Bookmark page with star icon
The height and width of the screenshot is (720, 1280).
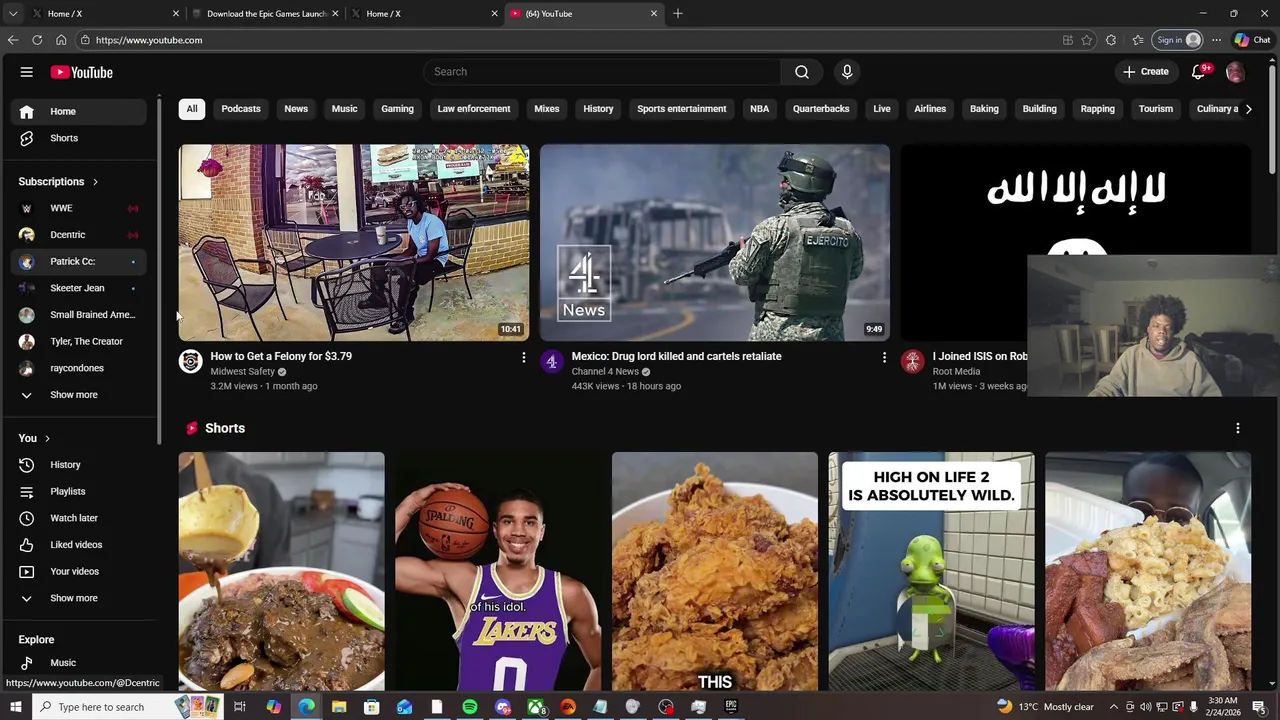click(x=1087, y=40)
